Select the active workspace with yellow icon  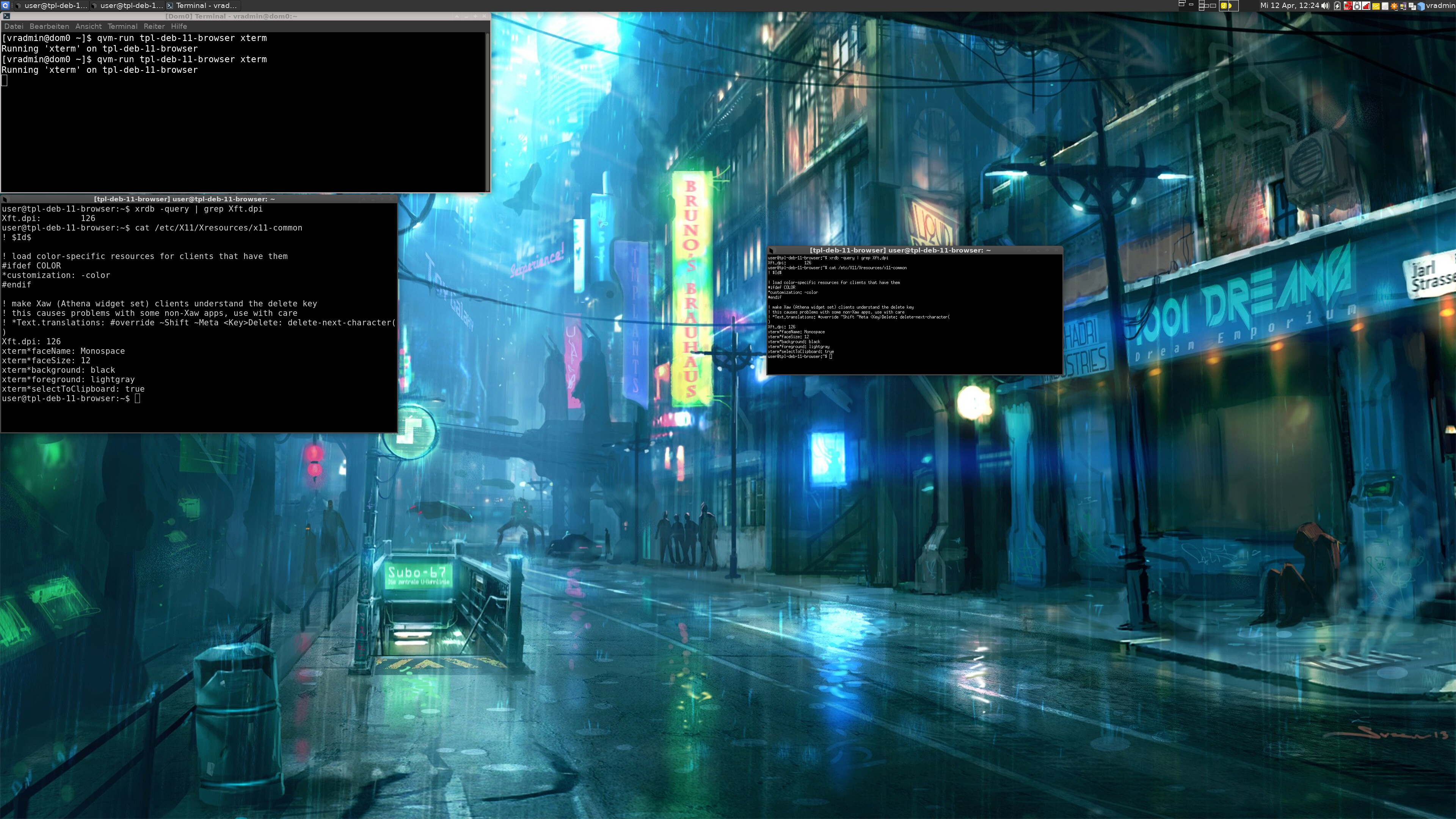pos(1229,6)
